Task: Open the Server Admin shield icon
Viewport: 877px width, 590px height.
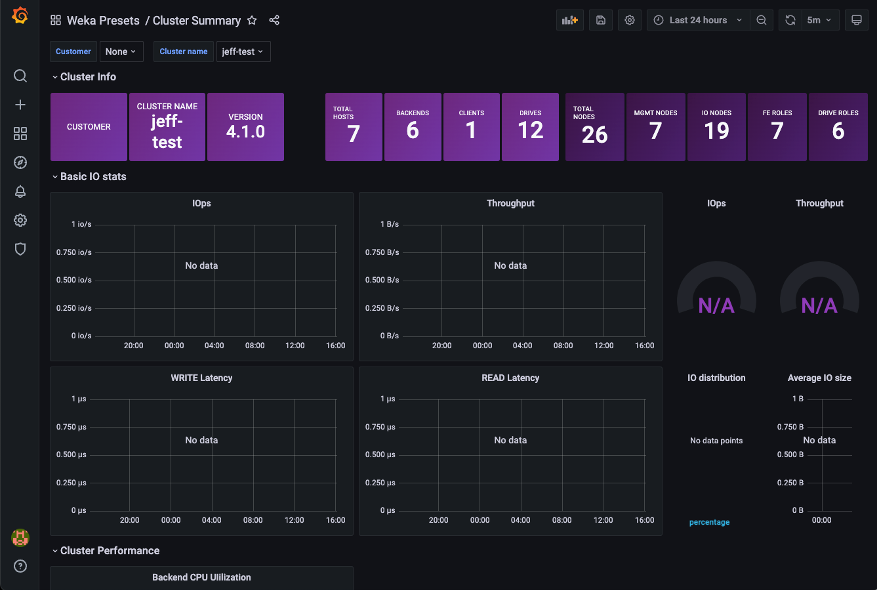Action: click(20, 249)
